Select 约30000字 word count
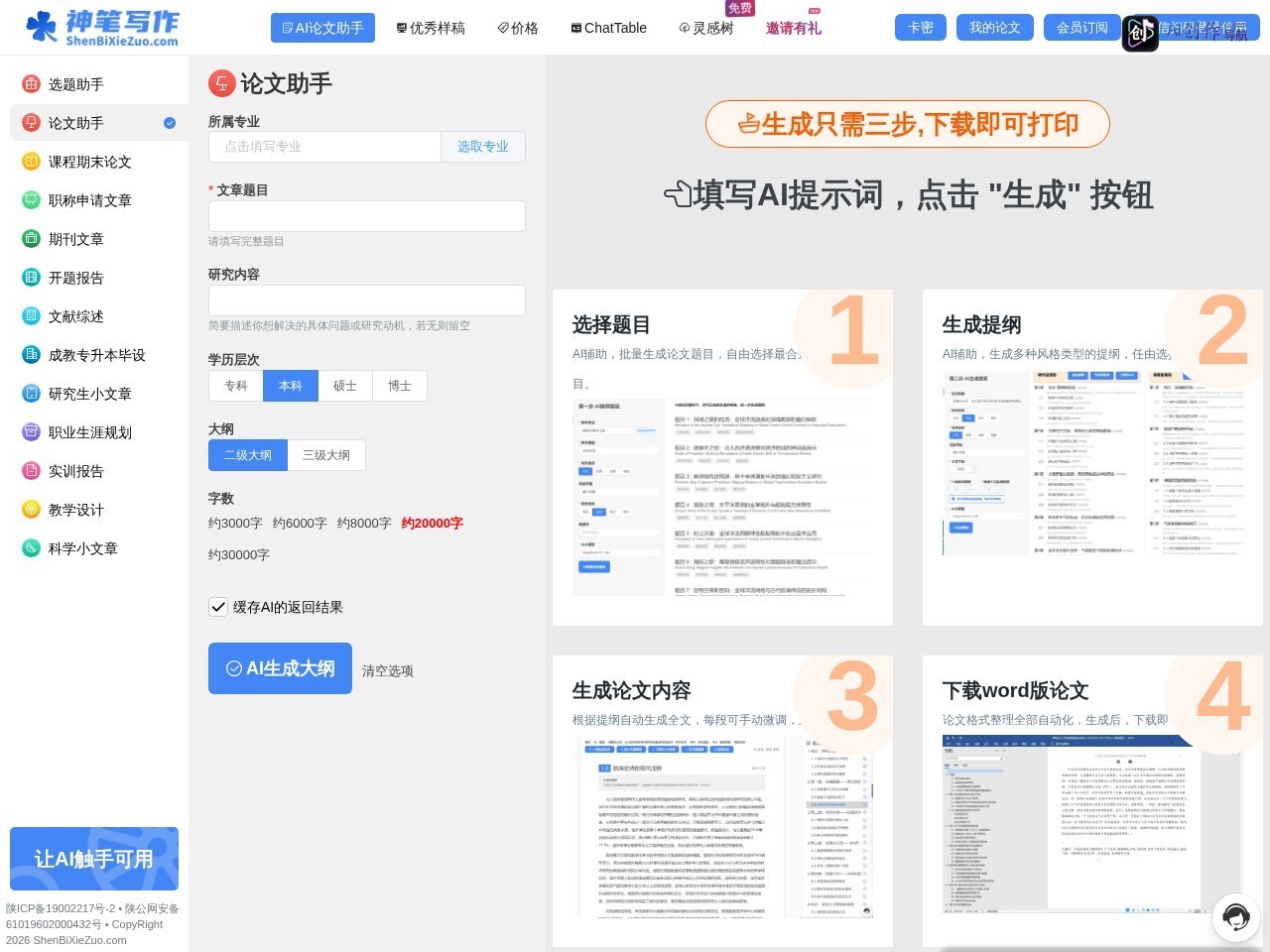The width and height of the screenshot is (1270, 952). pyautogui.click(x=239, y=554)
